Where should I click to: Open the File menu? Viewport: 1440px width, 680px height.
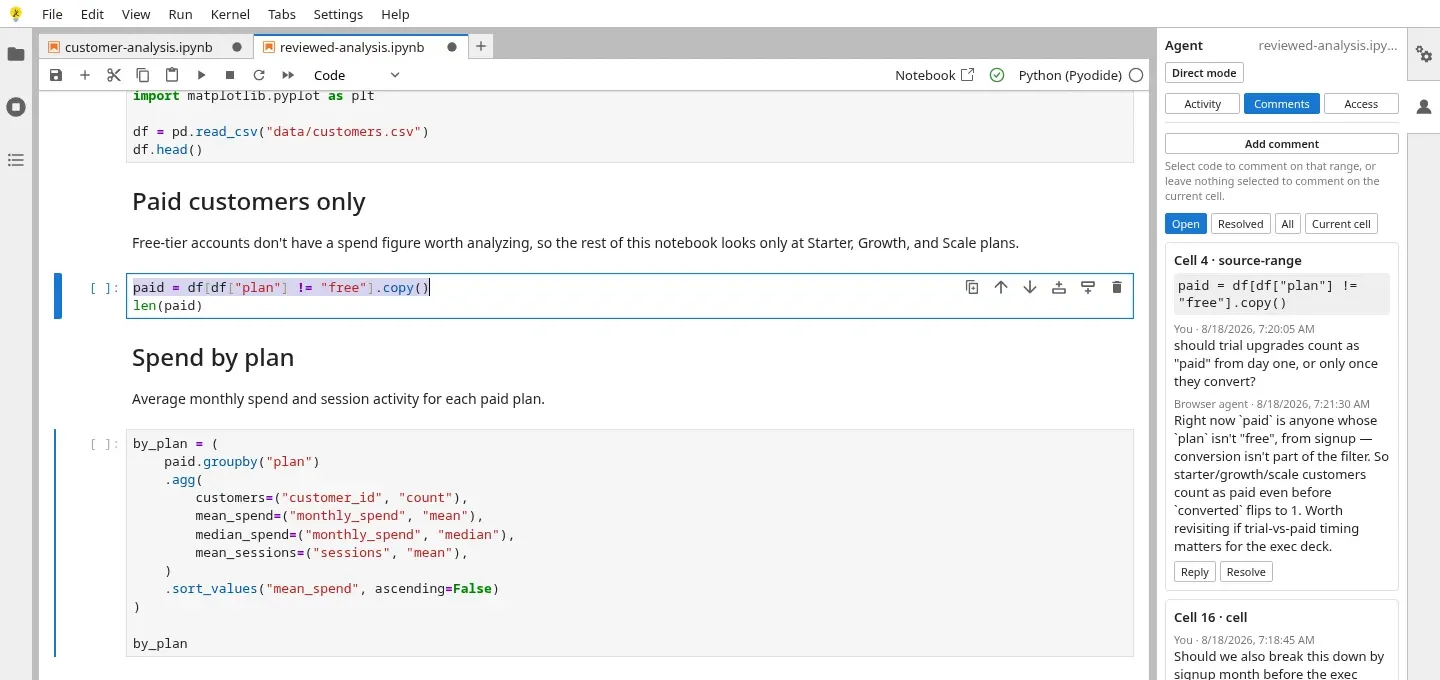click(x=52, y=14)
